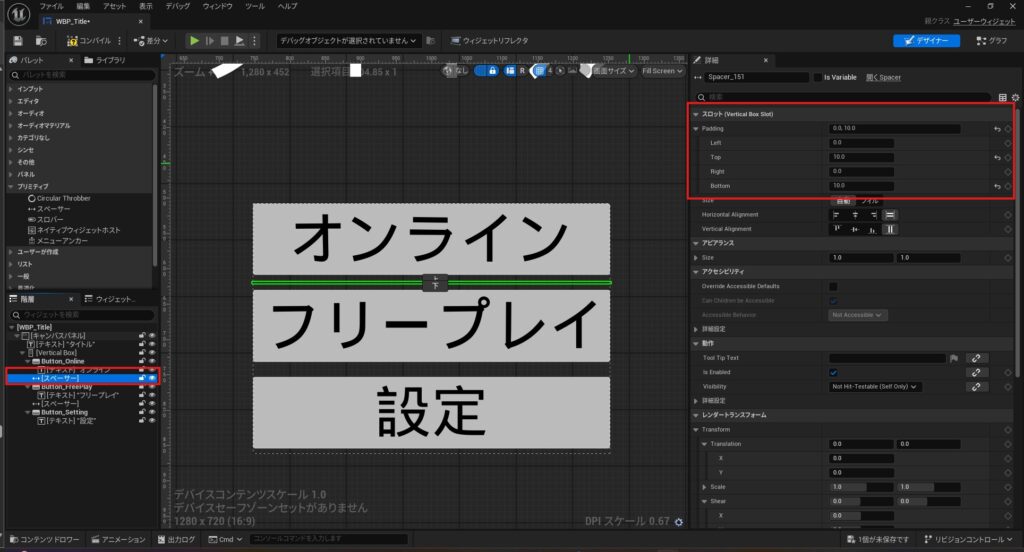Reset Bottom padding value to default
The width and height of the screenshot is (1024, 552).
[997, 186]
